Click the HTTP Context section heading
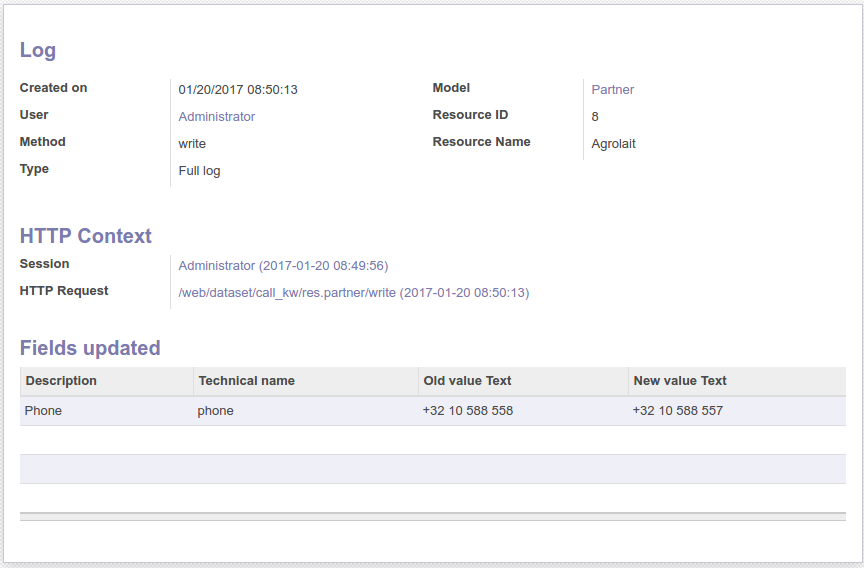 (x=86, y=236)
